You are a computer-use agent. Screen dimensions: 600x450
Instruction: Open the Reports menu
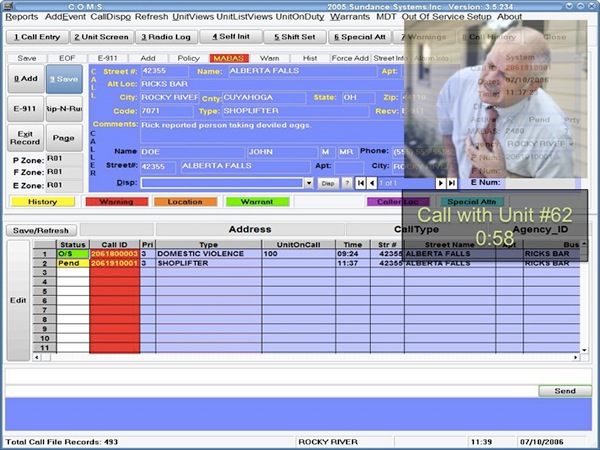pyautogui.click(x=22, y=17)
